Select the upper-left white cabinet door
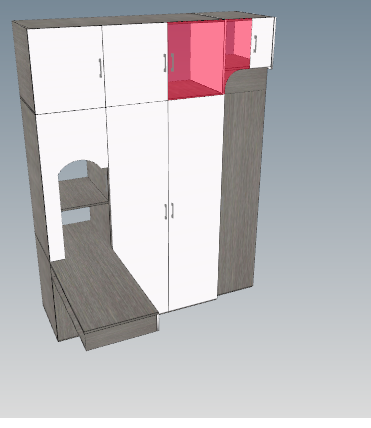 coord(67,70)
